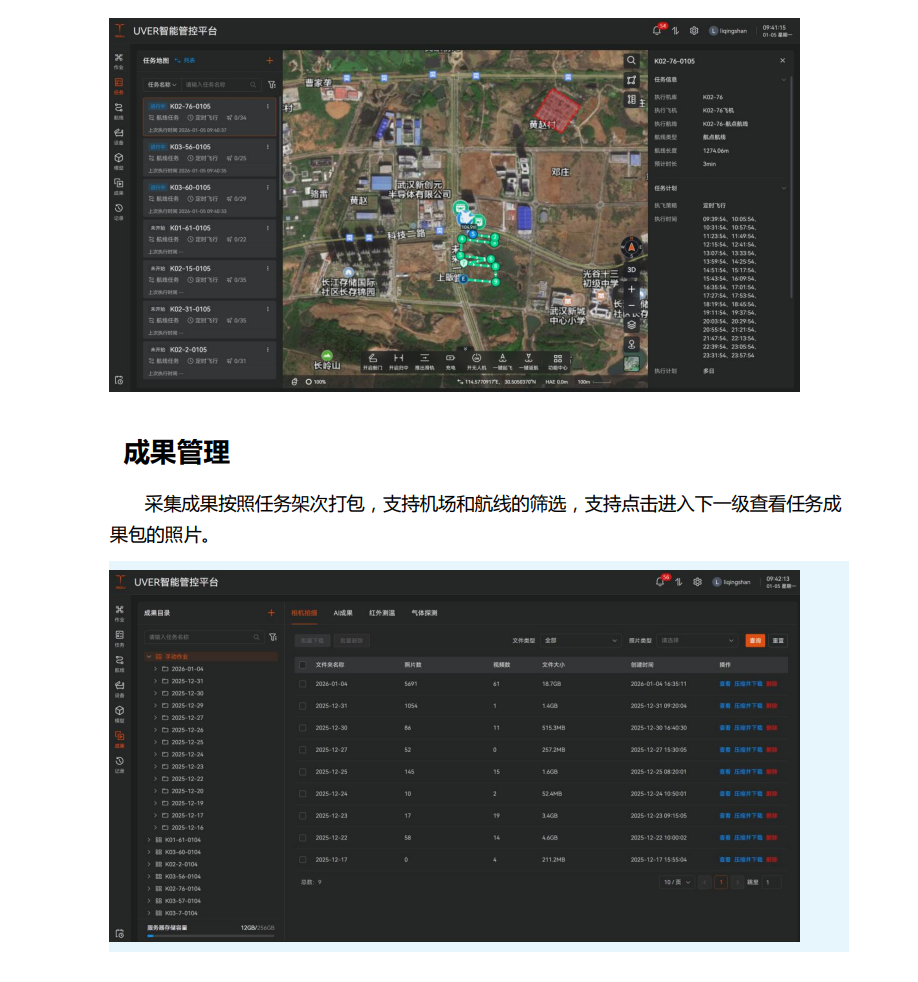Screen dimensions: 918x982
Task: Switch to the AI成果 tab
Action: click(x=343, y=613)
